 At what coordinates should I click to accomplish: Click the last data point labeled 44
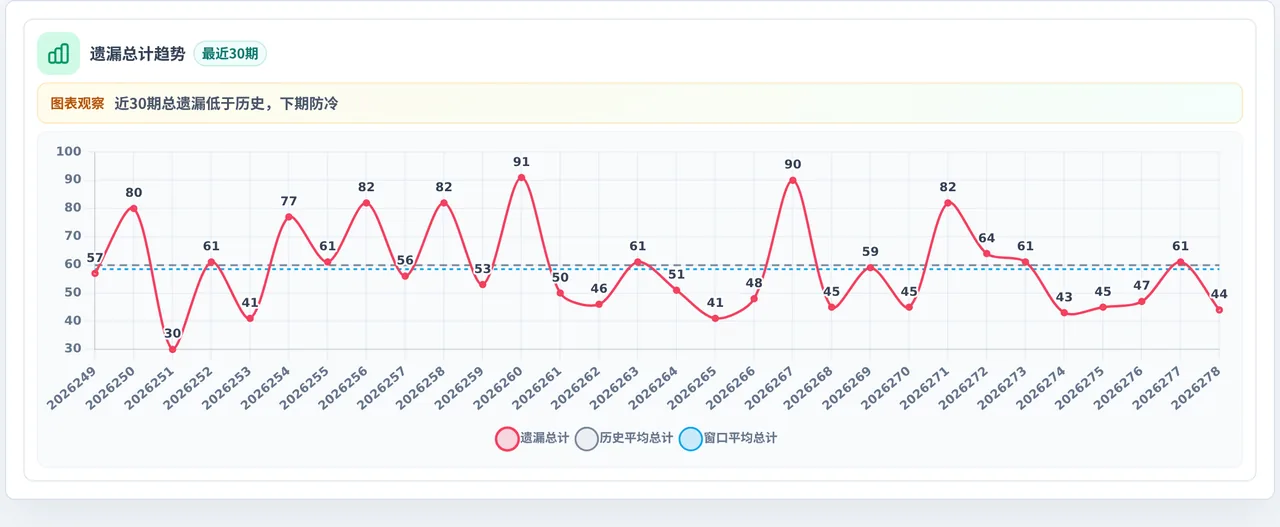click(1219, 310)
